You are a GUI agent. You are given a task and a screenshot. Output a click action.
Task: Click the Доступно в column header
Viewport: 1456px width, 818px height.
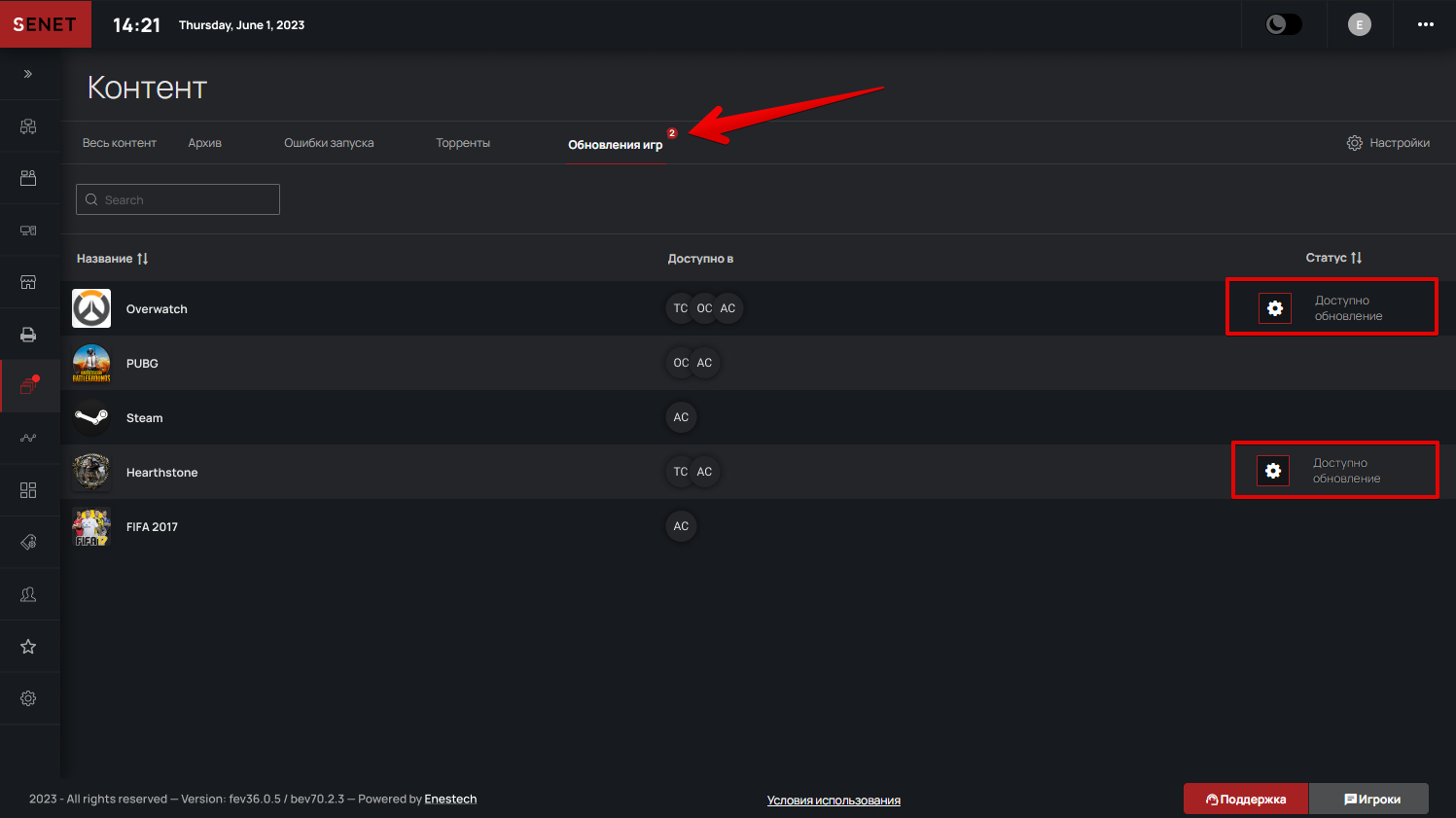click(x=700, y=259)
